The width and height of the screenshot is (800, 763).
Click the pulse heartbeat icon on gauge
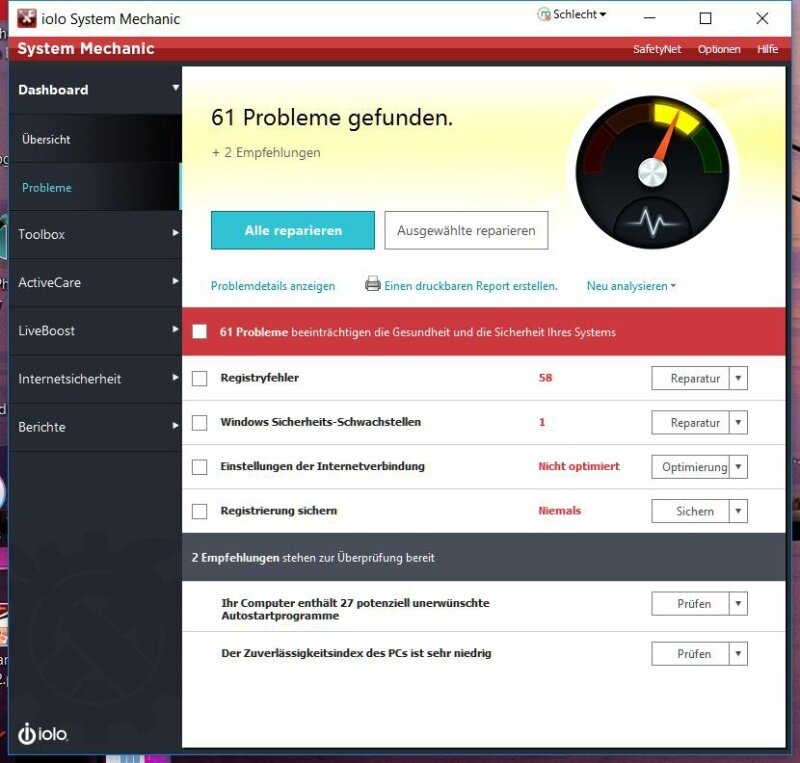pos(653,222)
